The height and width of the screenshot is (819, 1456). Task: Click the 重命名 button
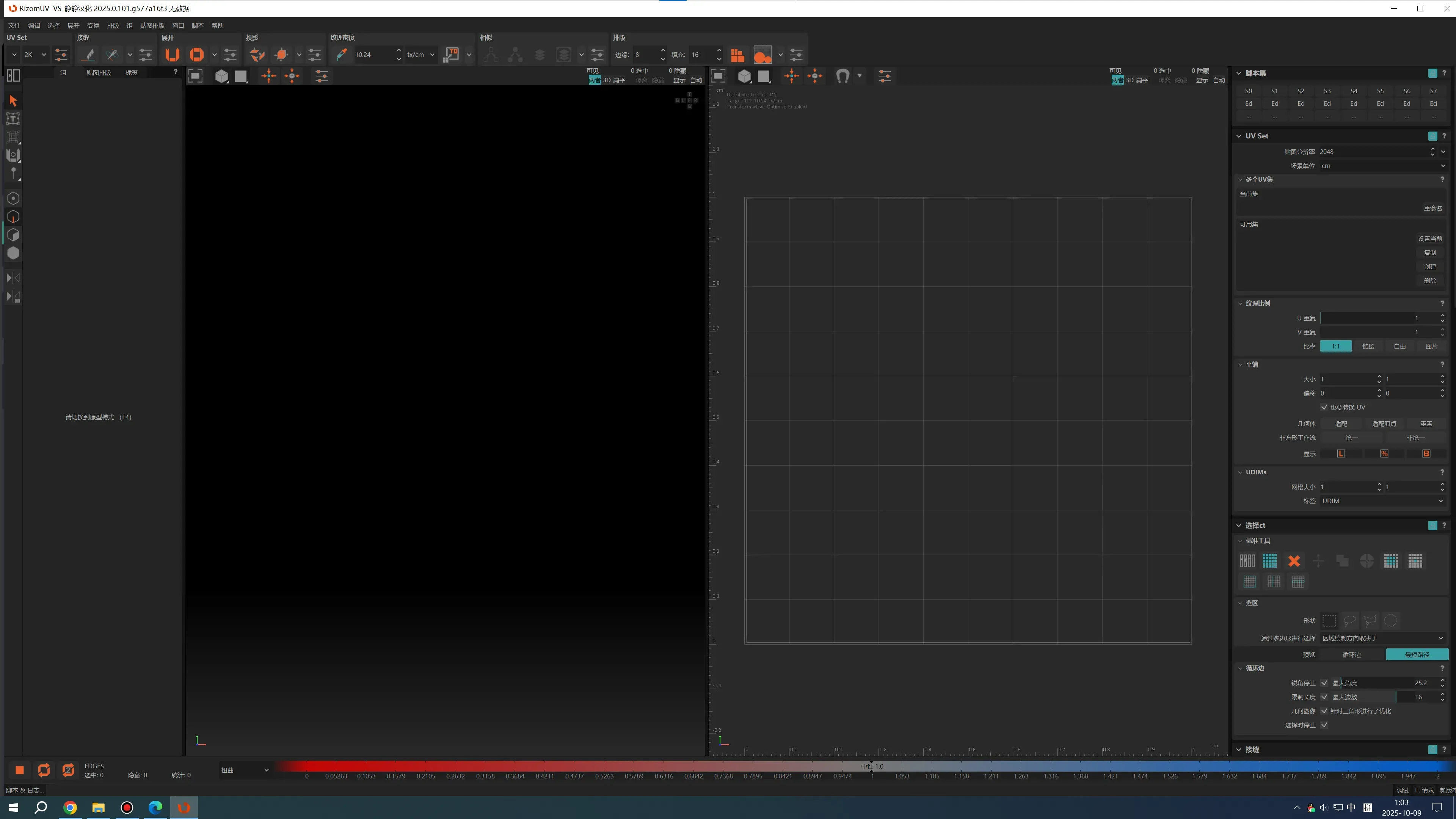pos(1432,208)
